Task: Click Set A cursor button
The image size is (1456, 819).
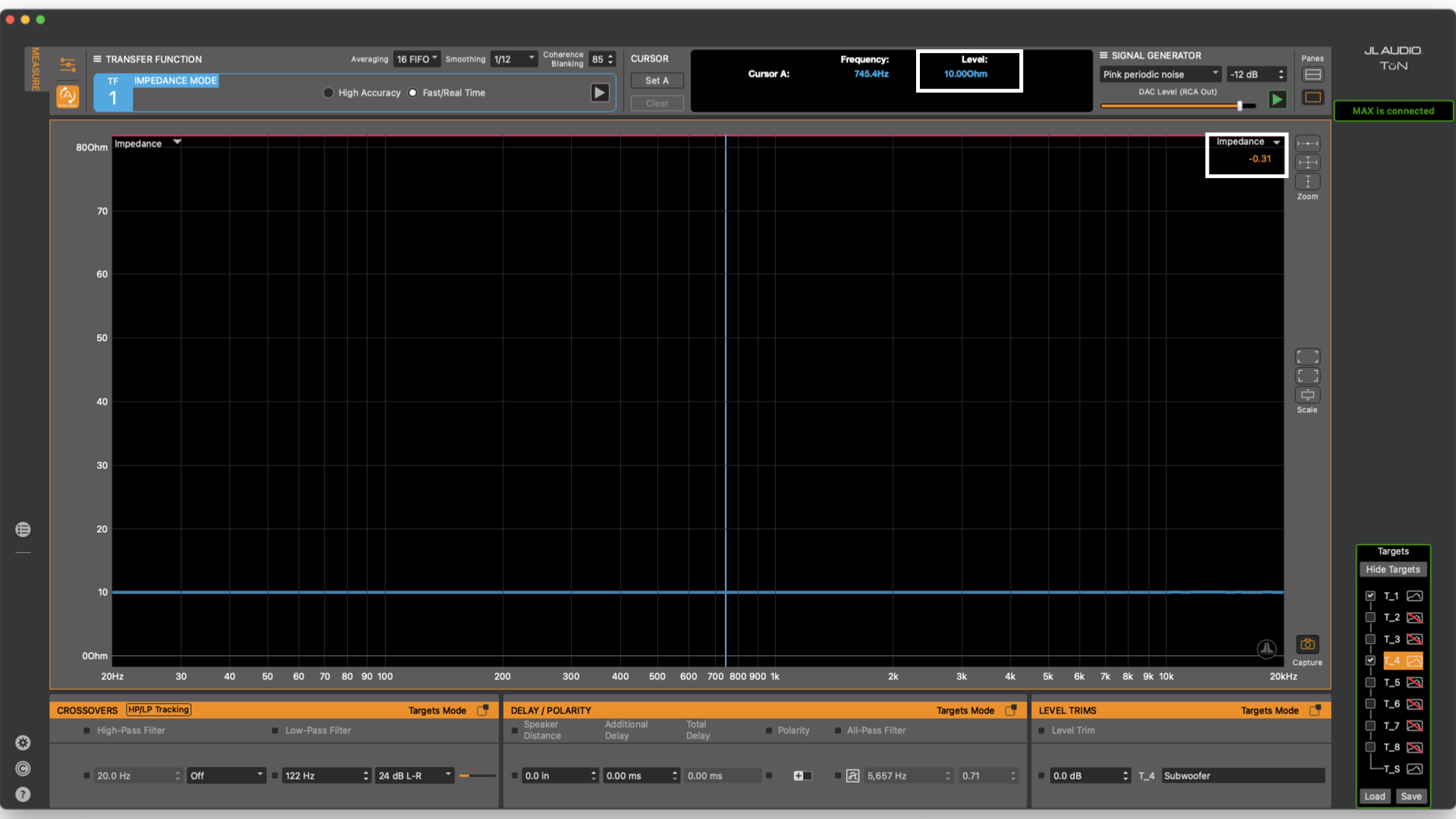Action: pyautogui.click(x=657, y=80)
